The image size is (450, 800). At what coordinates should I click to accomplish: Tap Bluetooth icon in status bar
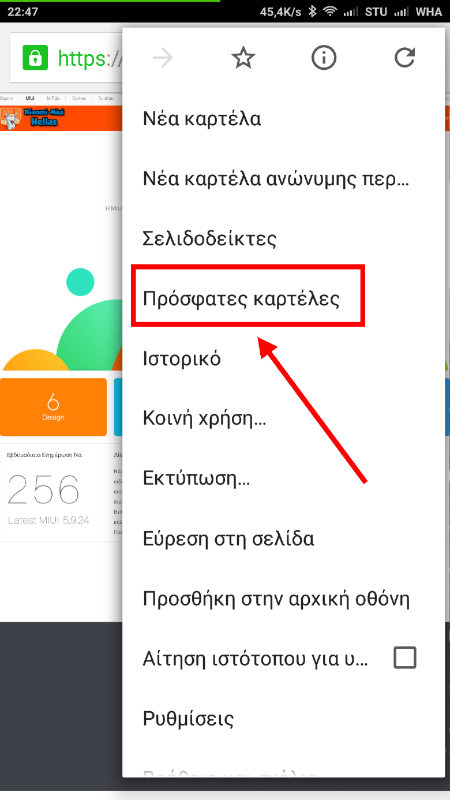coord(312,11)
